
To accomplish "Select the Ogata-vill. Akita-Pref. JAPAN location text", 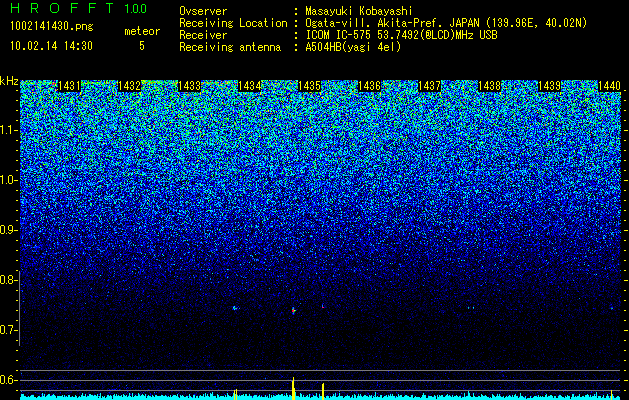I will 446,23.
